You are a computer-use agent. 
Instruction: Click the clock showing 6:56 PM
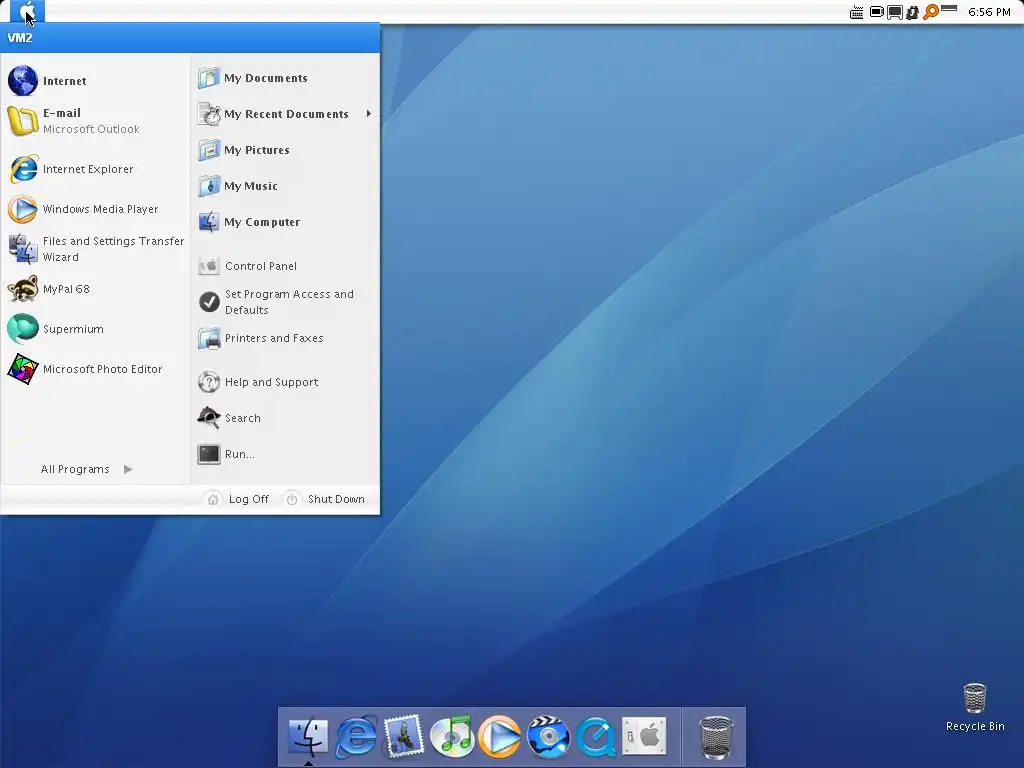pyautogui.click(x=989, y=12)
